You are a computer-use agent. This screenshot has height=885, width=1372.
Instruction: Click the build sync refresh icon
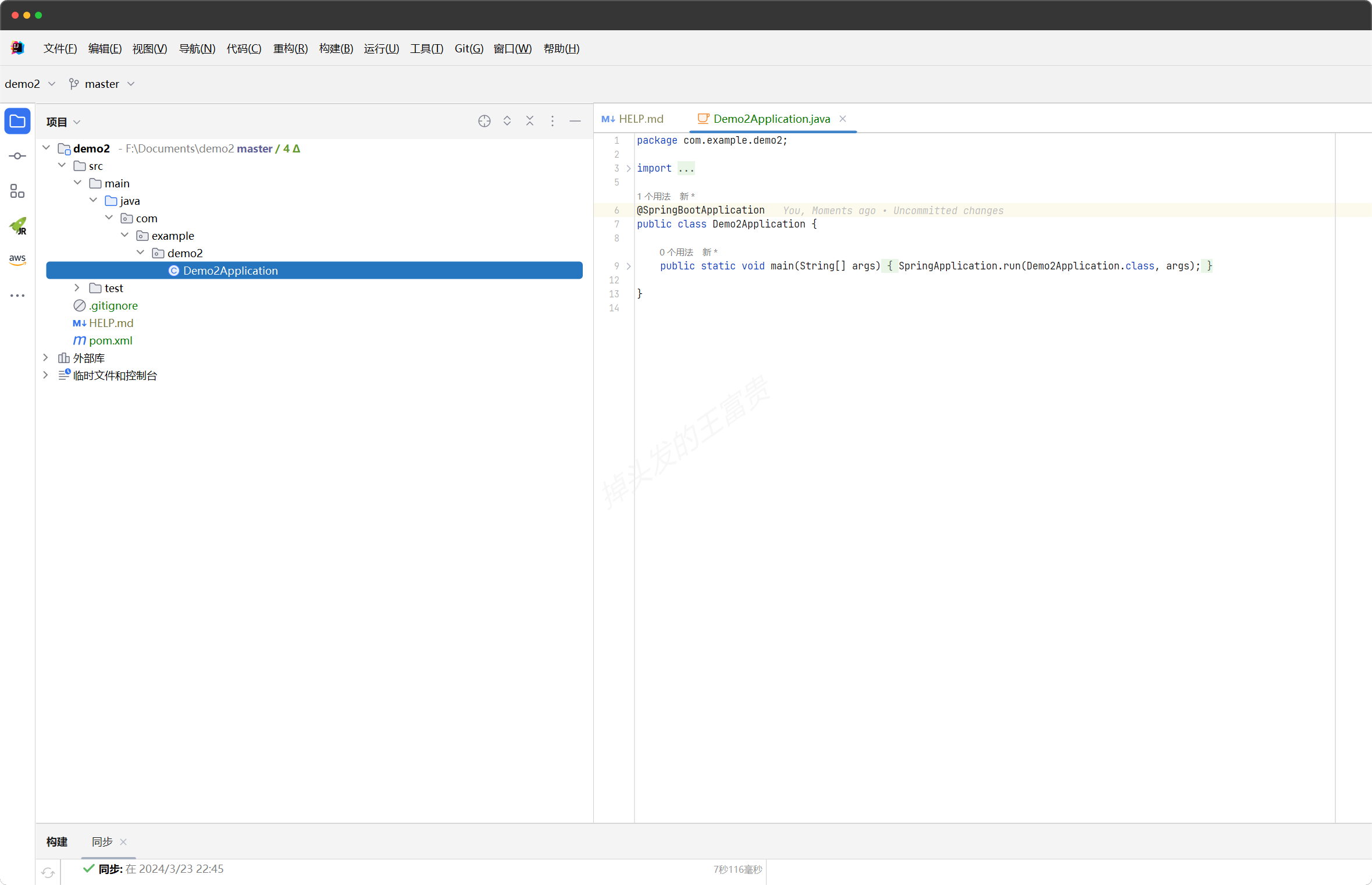[48, 872]
